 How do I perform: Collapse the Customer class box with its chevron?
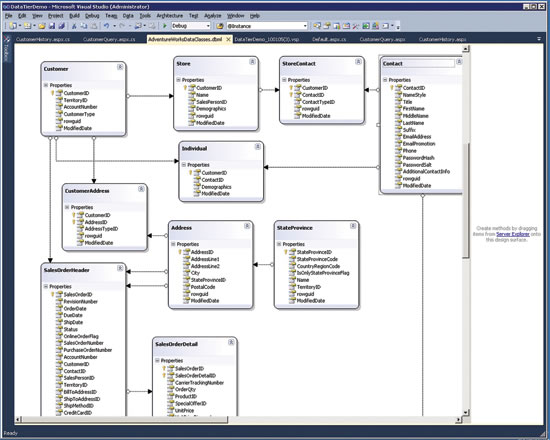click(120, 67)
